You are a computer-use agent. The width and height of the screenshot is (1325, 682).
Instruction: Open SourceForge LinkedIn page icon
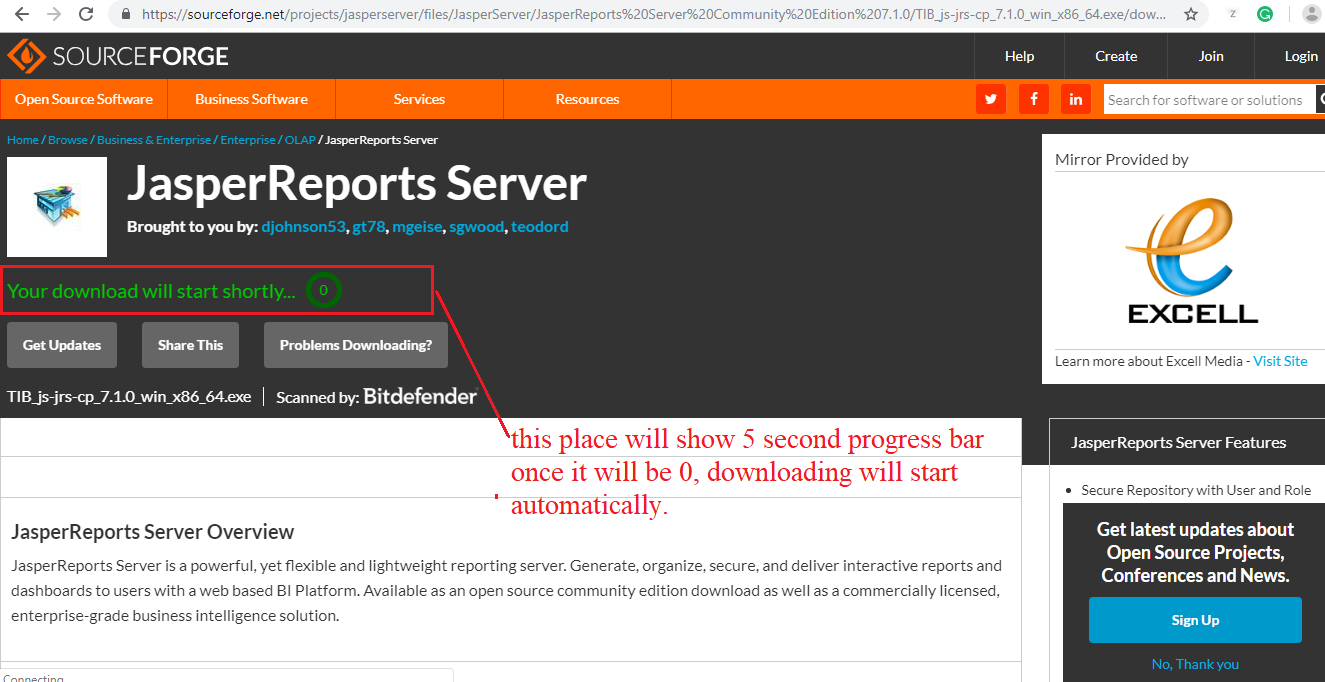(1076, 99)
